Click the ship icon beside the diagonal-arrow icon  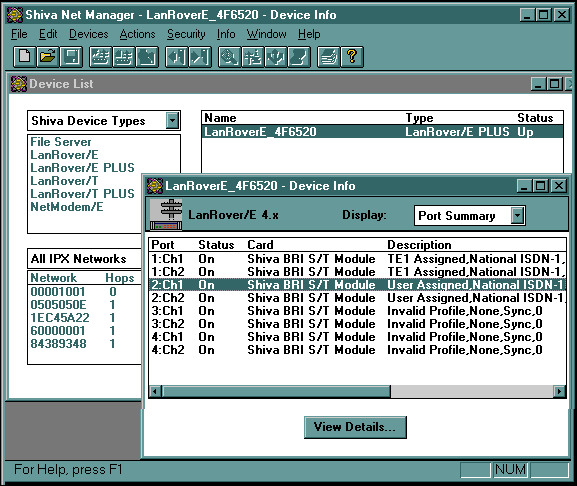pos(124,57)
